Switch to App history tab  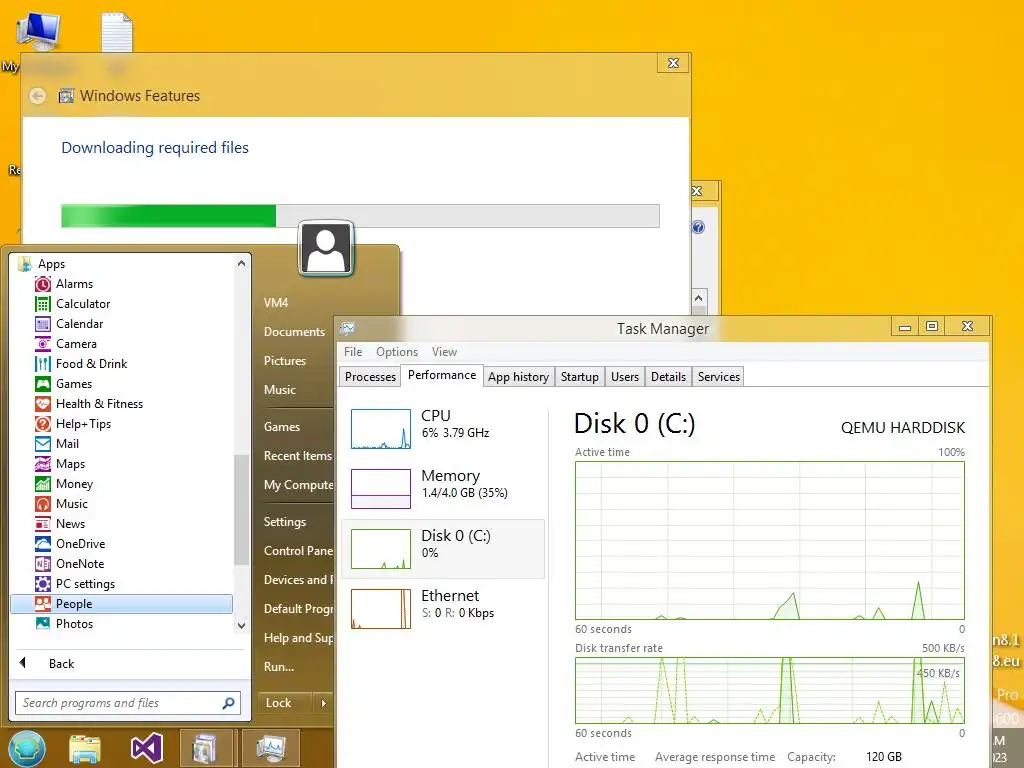(x=519, y=377)
